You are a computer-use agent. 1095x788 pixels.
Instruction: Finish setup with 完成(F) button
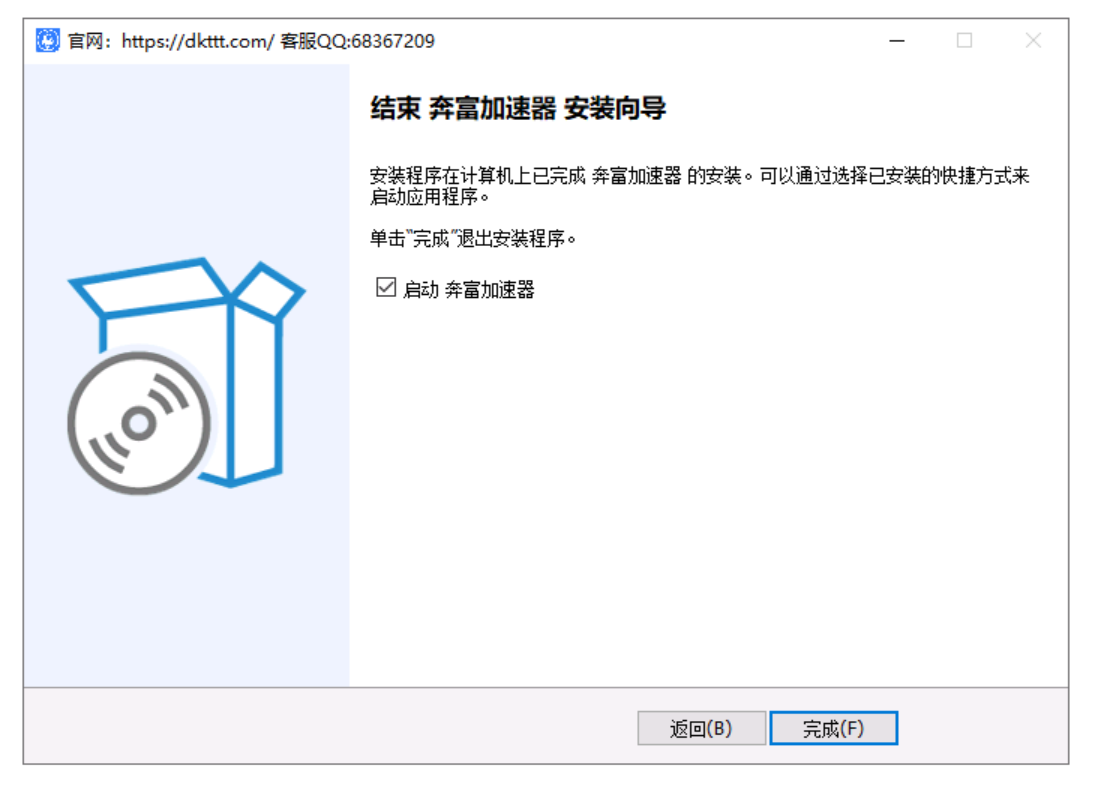pos(833,728)
